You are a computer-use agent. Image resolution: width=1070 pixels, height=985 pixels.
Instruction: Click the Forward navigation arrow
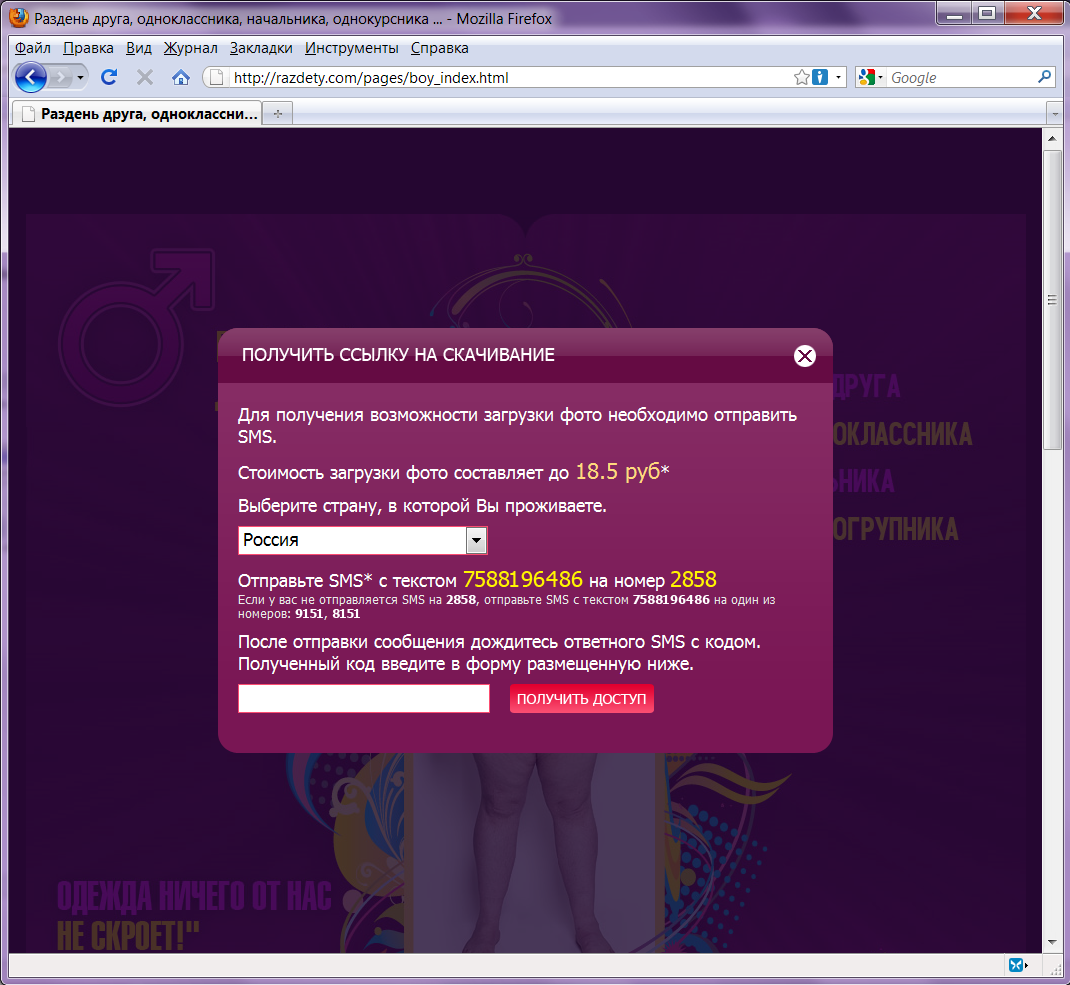61,77
